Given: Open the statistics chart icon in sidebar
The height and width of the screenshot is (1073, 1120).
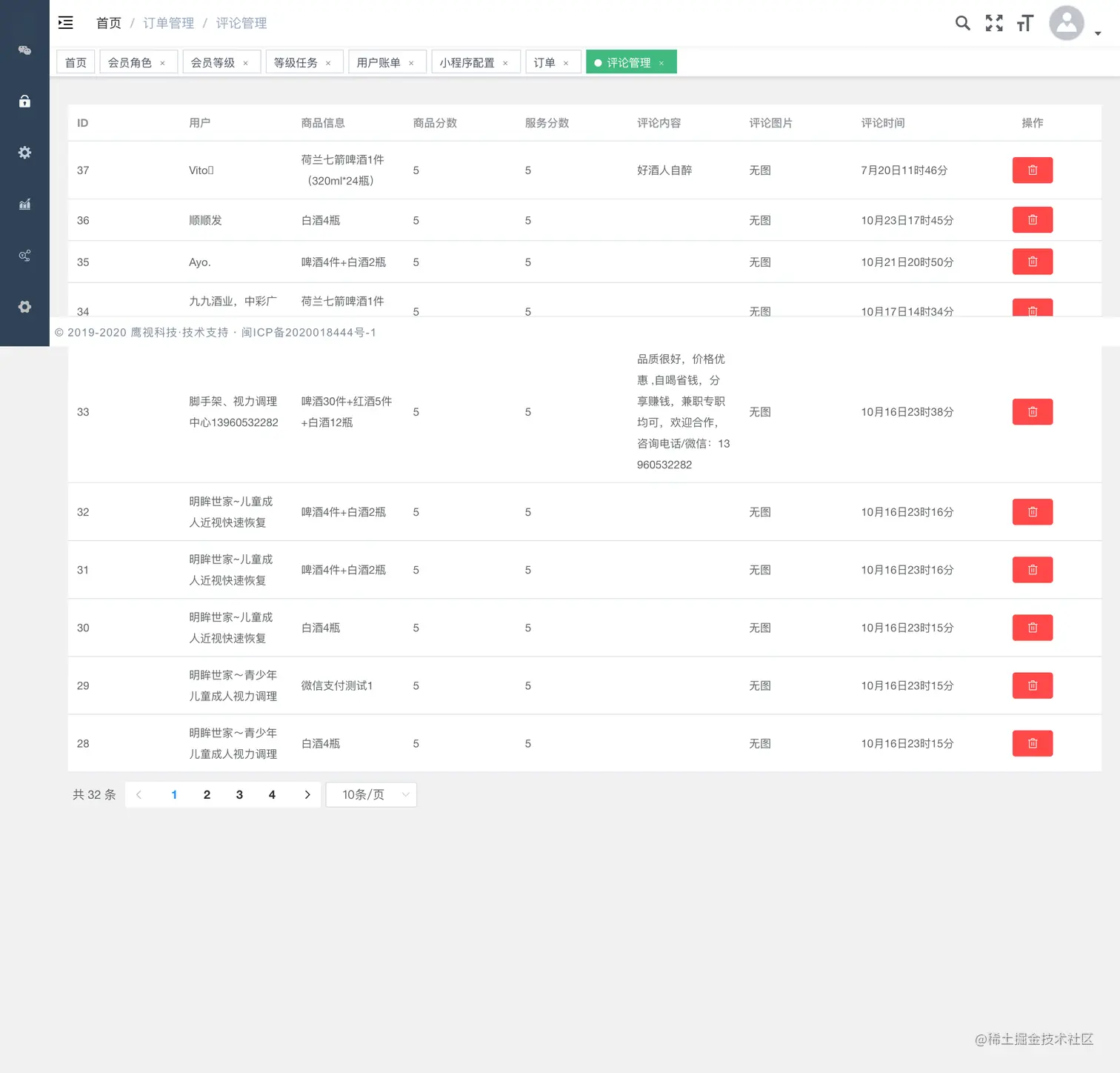Looking at the screenshot, I should 24,205.
